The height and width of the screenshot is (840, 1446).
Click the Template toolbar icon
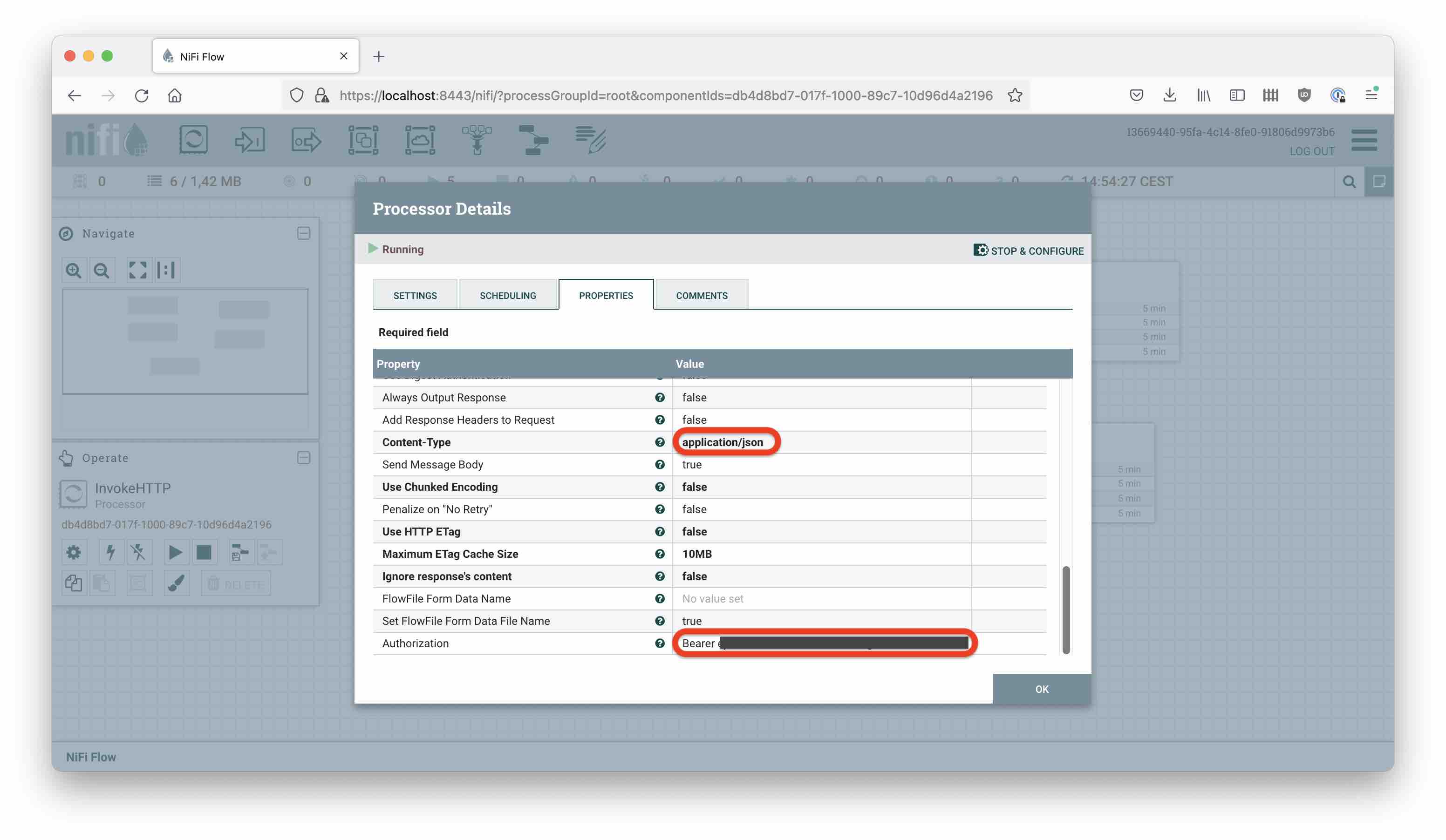[x=533, y=139]
